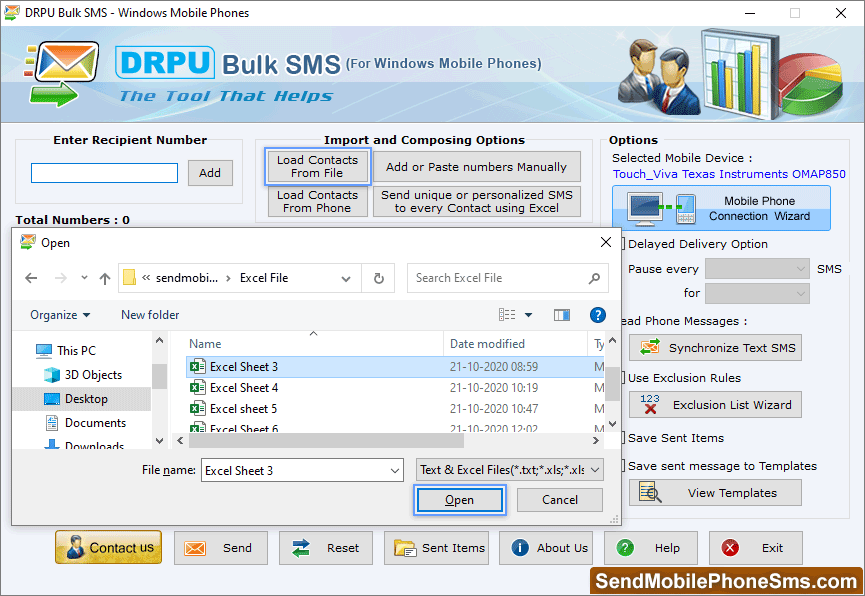This screenshot has height=596, width=865.
Task: Click the View Templates icon button
Action: click(x=716, y=492)
